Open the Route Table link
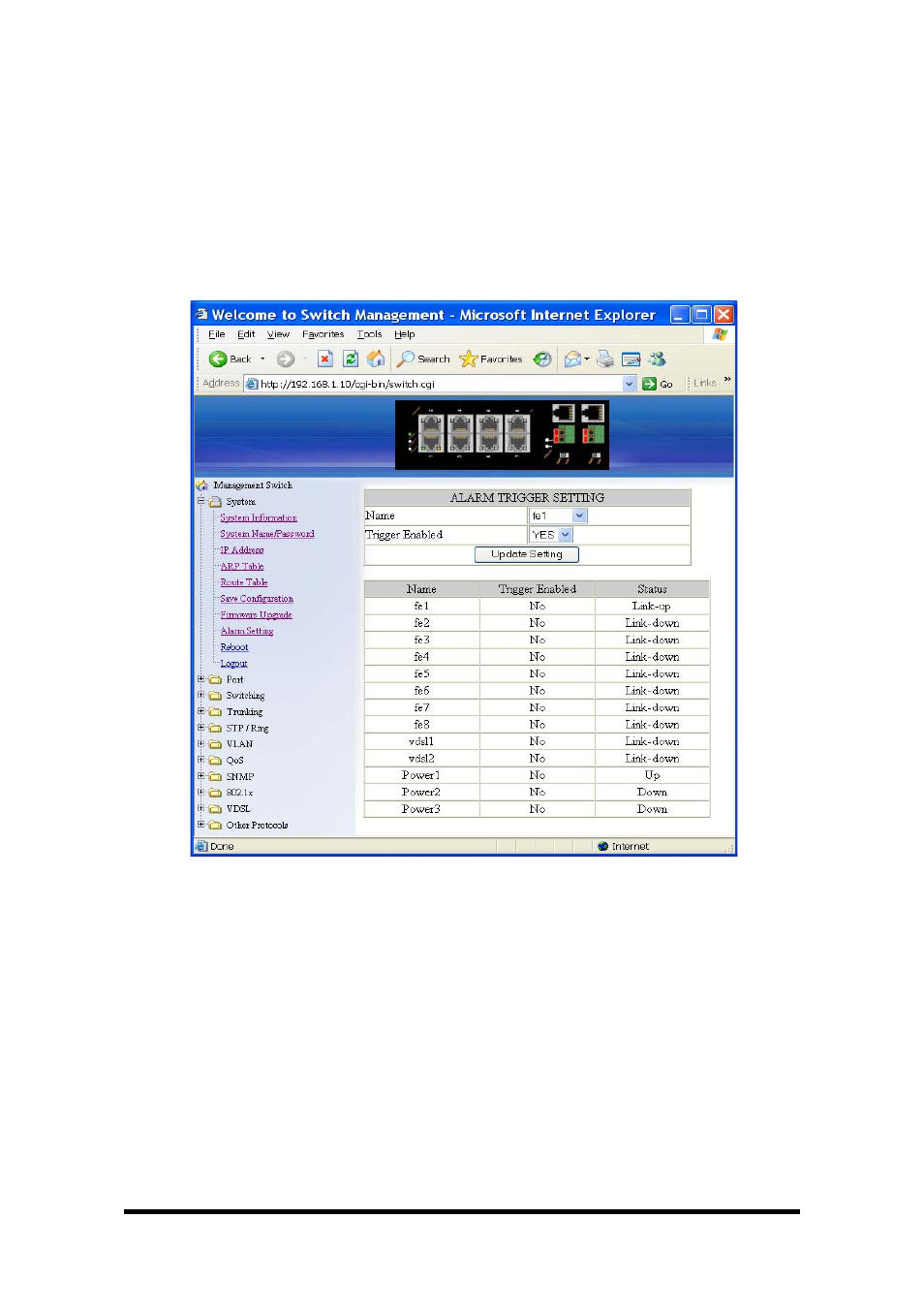Image resolution: width=924 pixels, height=1312 pixels. pos(244,582)
